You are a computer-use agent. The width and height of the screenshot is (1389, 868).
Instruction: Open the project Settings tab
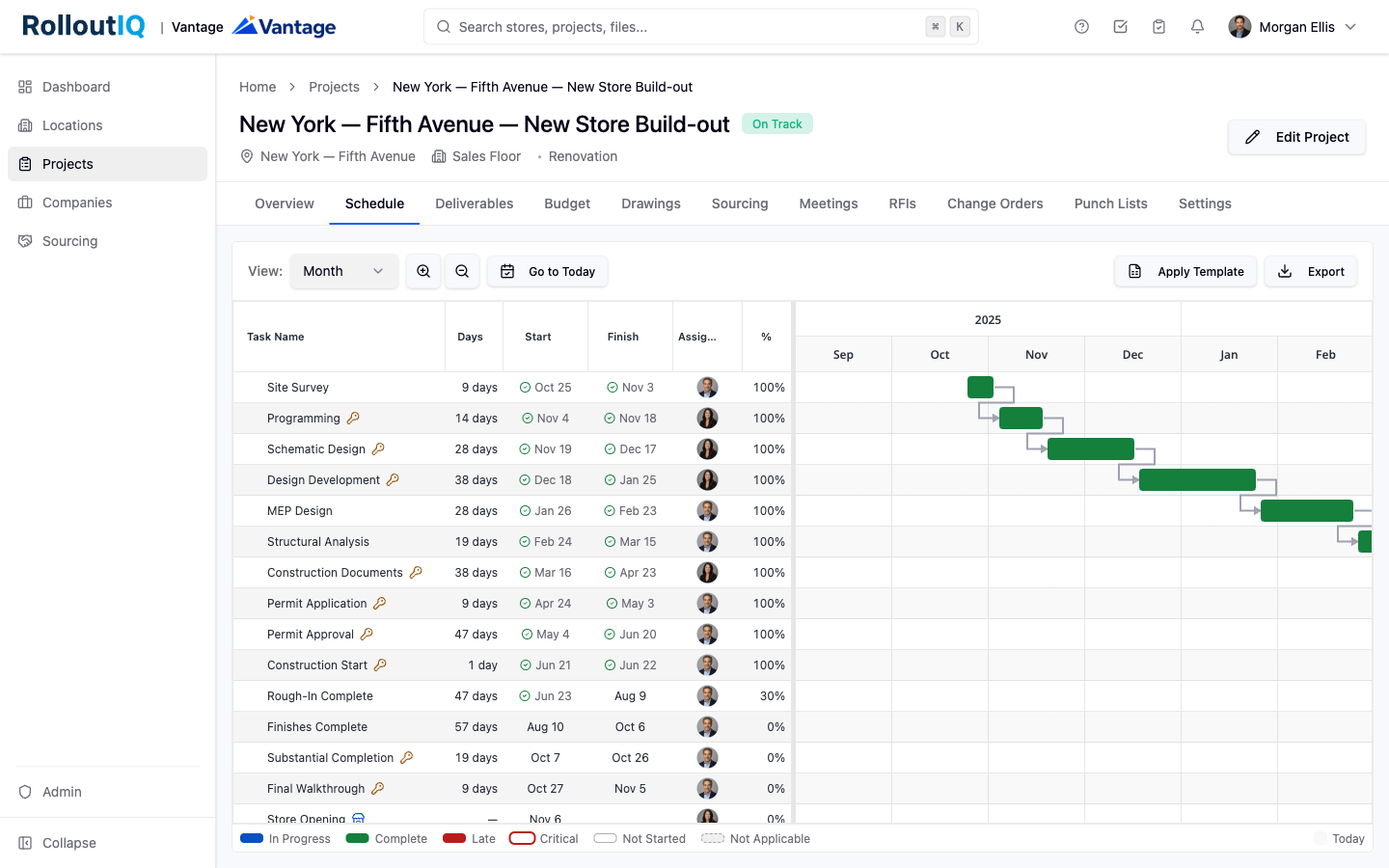pos(1205,203)
